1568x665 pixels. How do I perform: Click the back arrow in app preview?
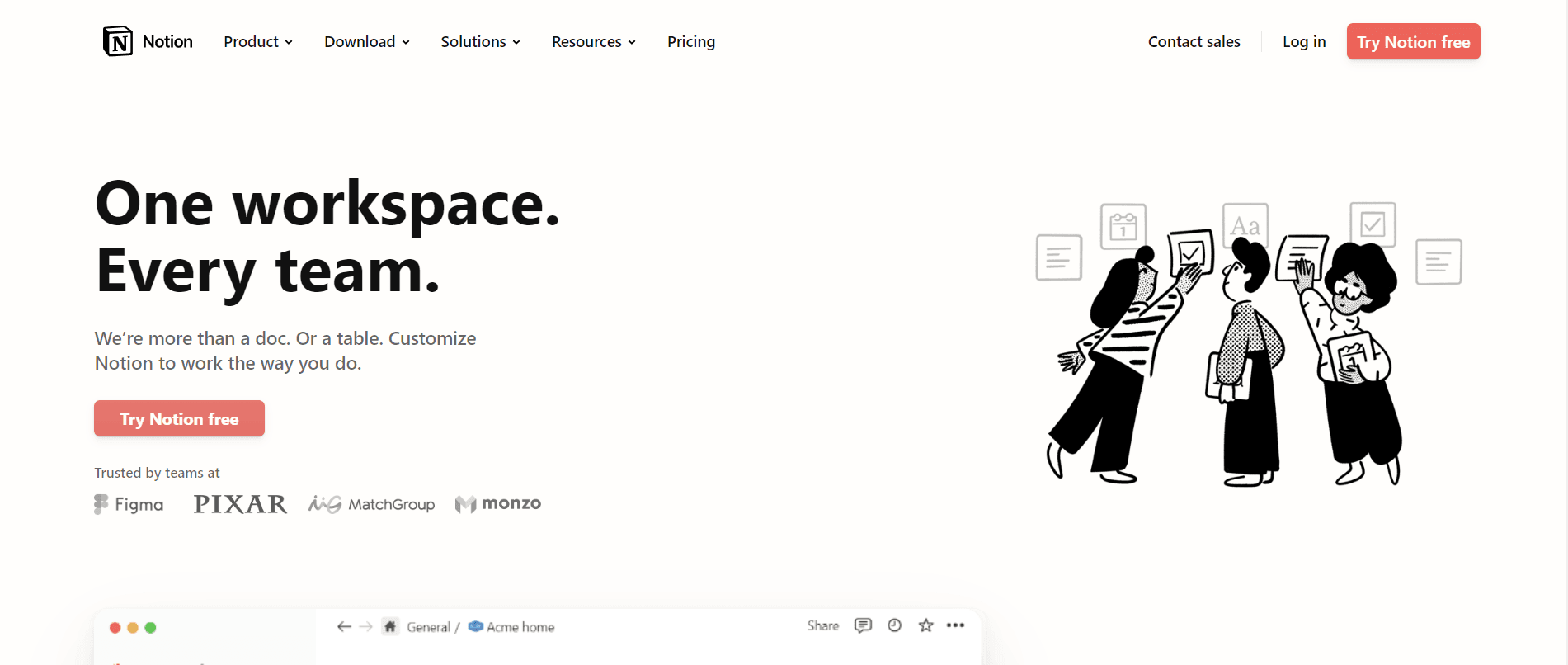pyautogui.click(x=344, y=627)
